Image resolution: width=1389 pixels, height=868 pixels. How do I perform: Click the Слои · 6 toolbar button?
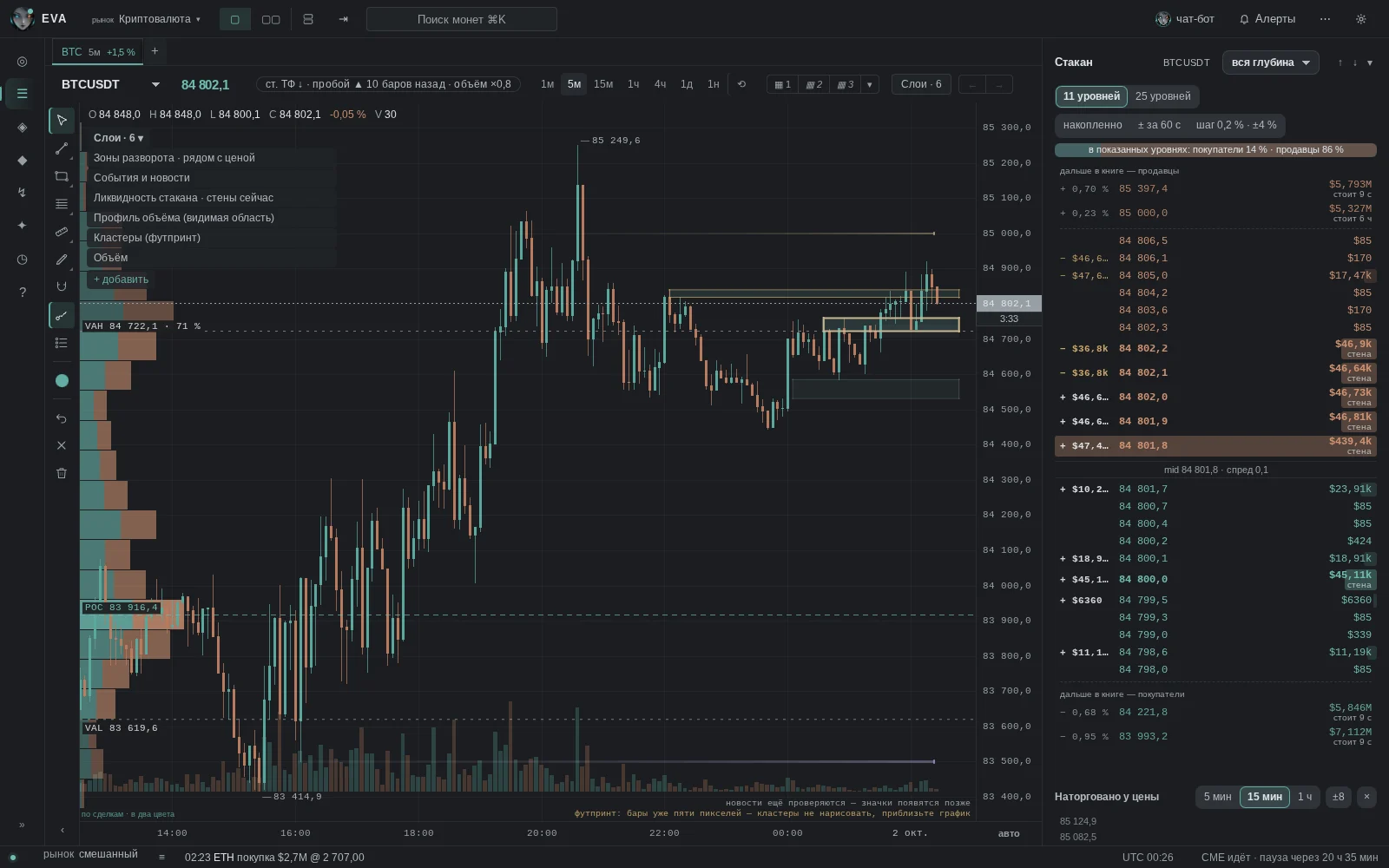coord(921,84)
